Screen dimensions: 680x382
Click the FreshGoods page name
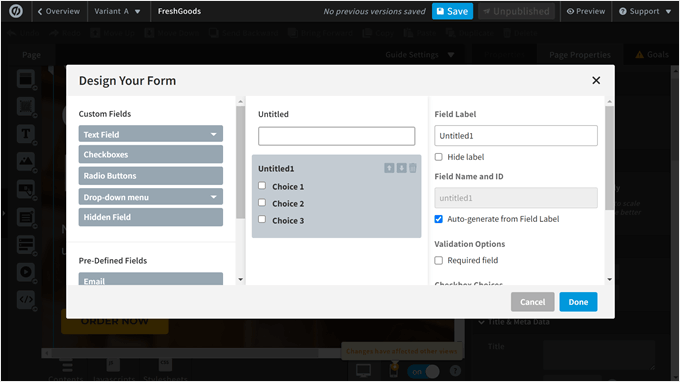point(179,11)
